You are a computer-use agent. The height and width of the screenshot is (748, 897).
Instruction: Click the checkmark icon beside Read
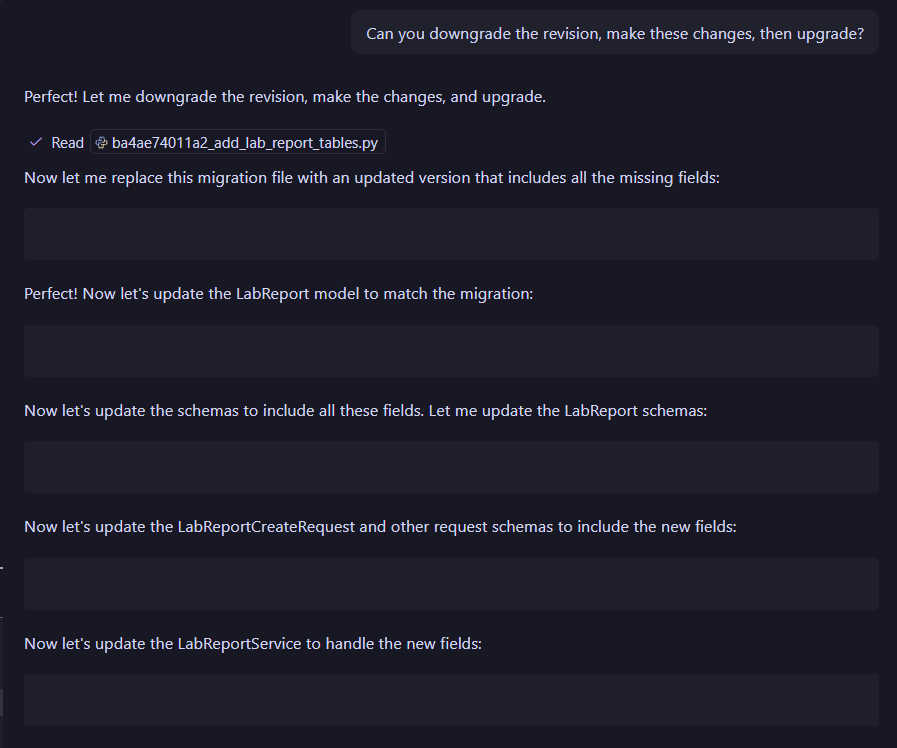(36, 143)
